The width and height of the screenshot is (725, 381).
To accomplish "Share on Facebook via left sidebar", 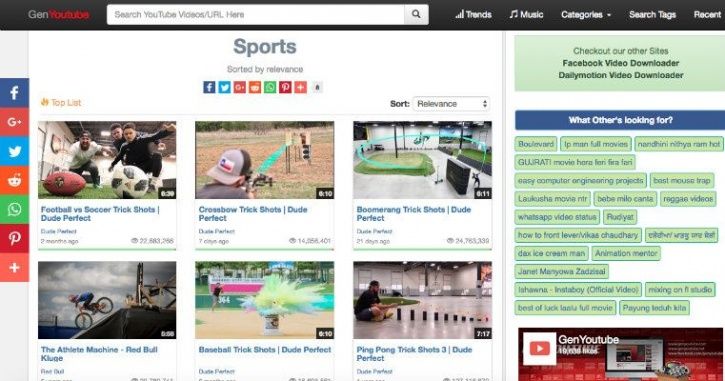I will (14, 93).
